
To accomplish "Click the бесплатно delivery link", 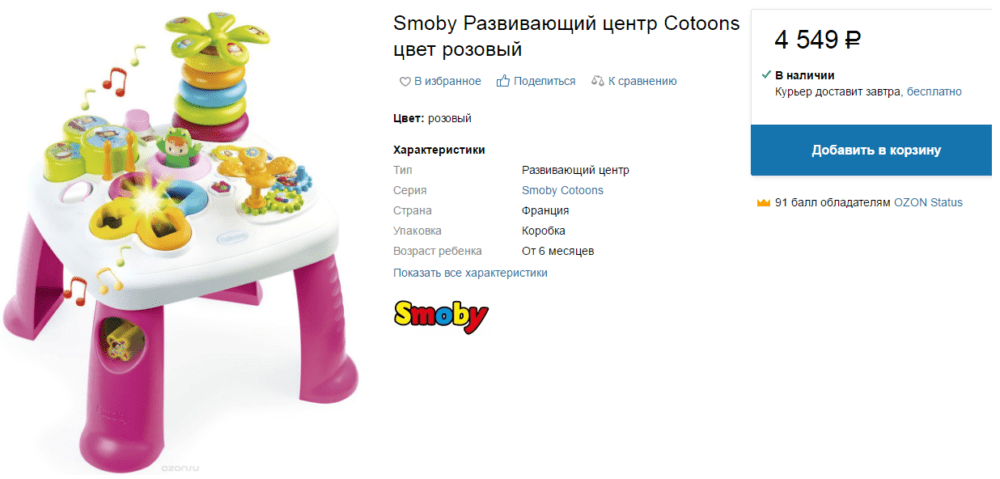I will tap(934, 92).
